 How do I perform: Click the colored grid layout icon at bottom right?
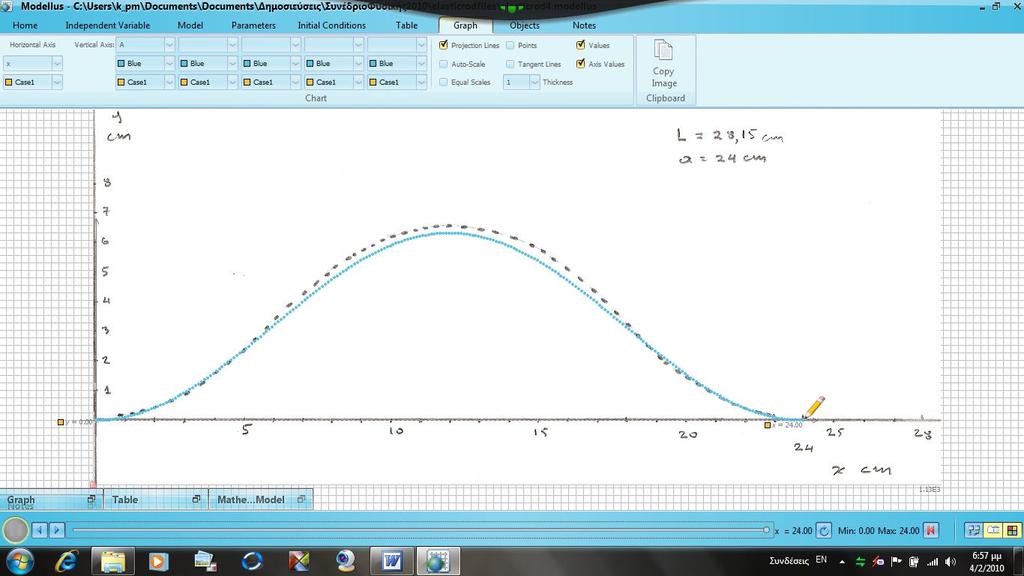(x=1012, y=530)
